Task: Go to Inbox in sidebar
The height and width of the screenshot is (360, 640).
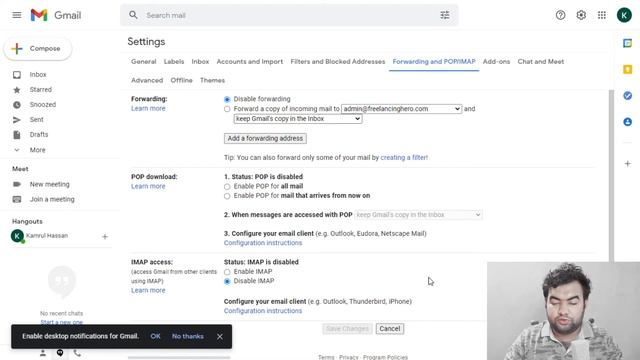Action: click(x=38, y=75)
